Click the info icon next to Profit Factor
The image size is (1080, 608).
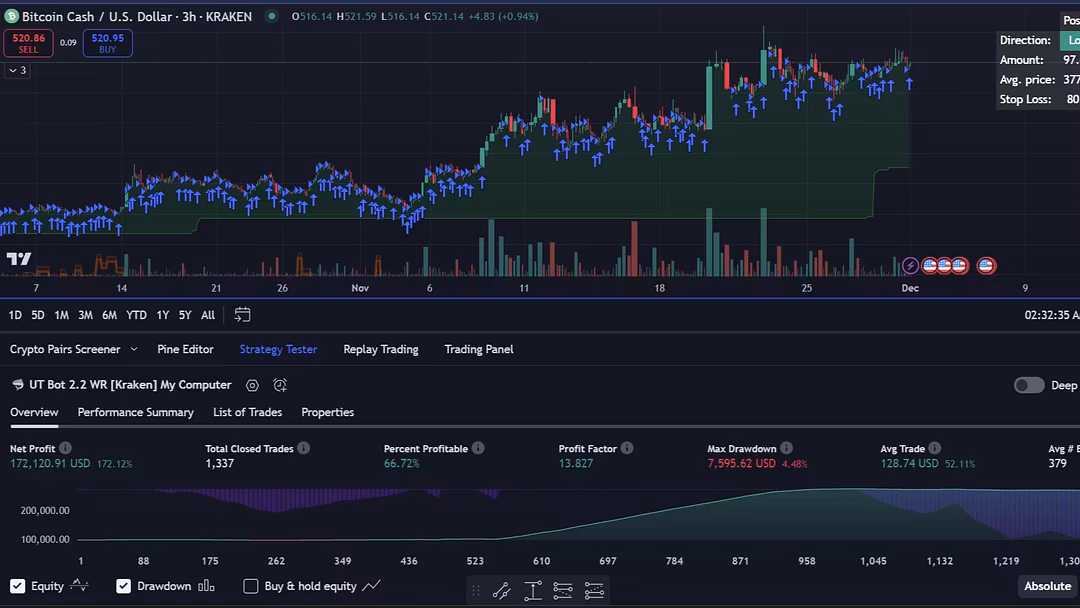point(627,448)
